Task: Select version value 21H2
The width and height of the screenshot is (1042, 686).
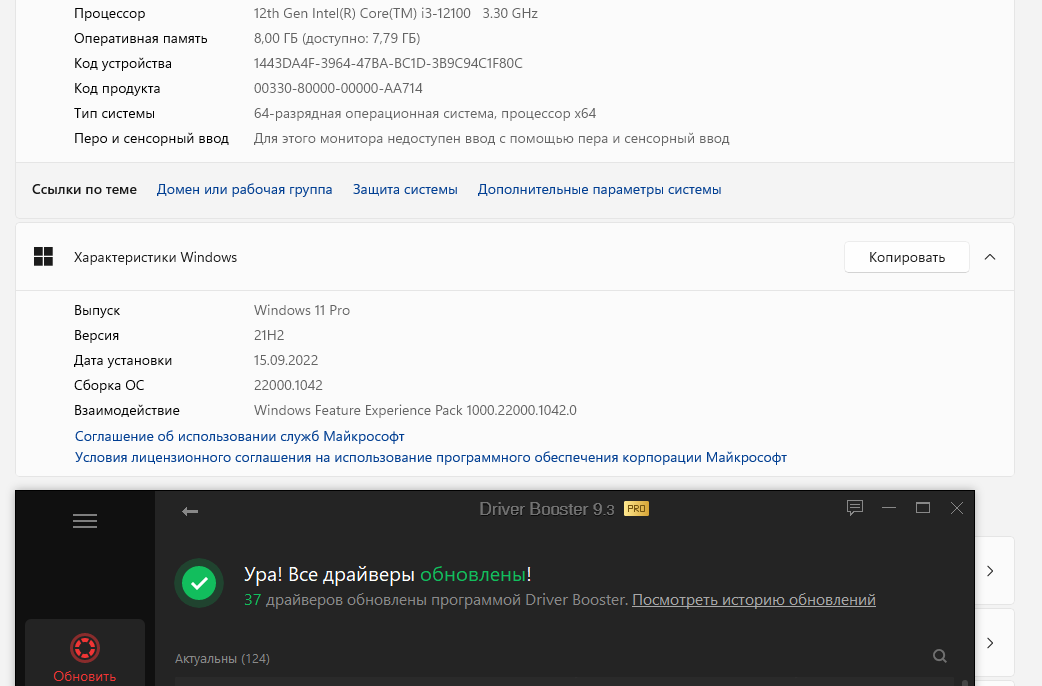Action: tap(269, 336)
